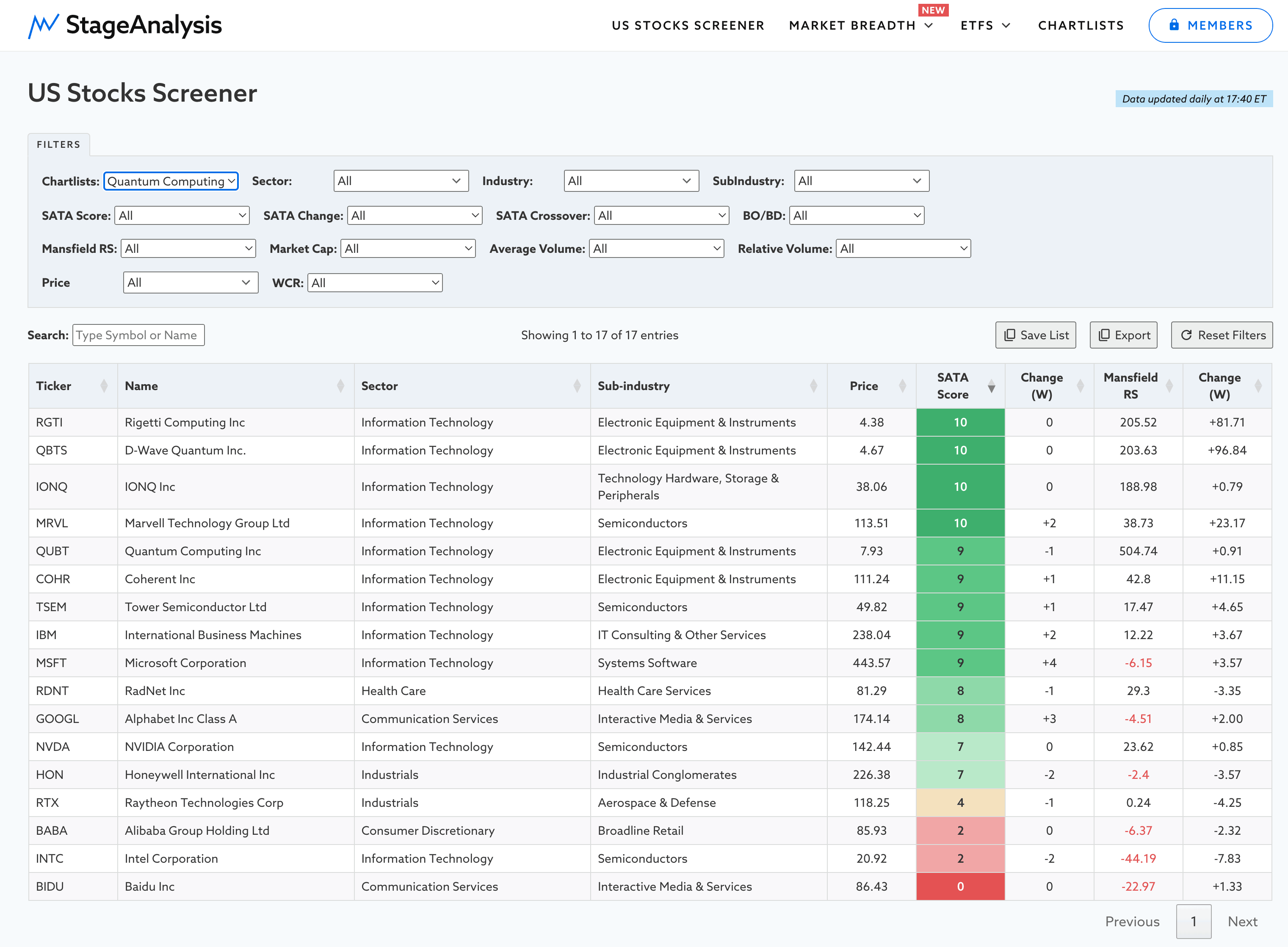Click the Members button
1288x947 pixels.
(1211, 25)
